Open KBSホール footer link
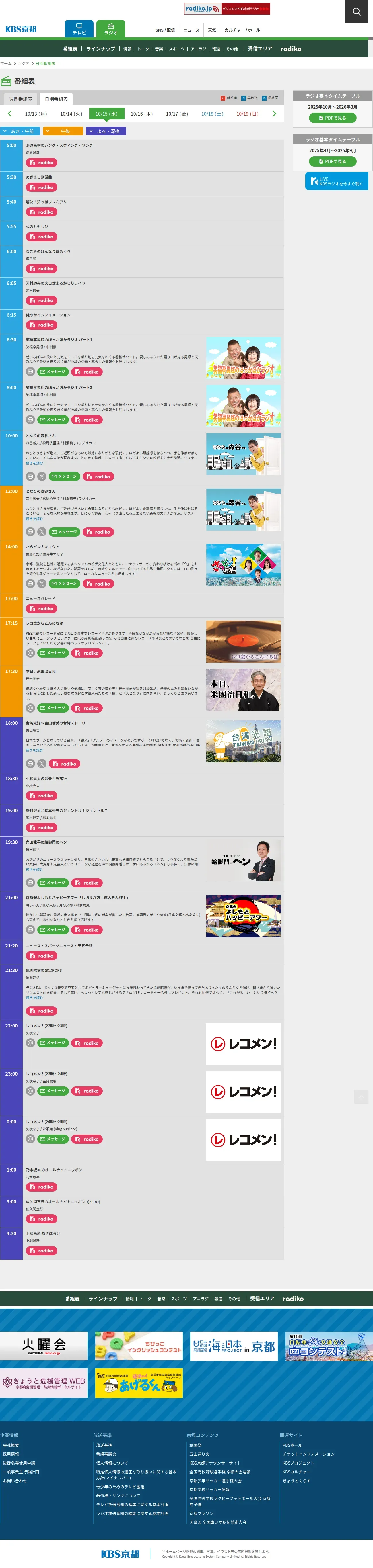This screenshot has height=1568, width=373. point(292,1445)
